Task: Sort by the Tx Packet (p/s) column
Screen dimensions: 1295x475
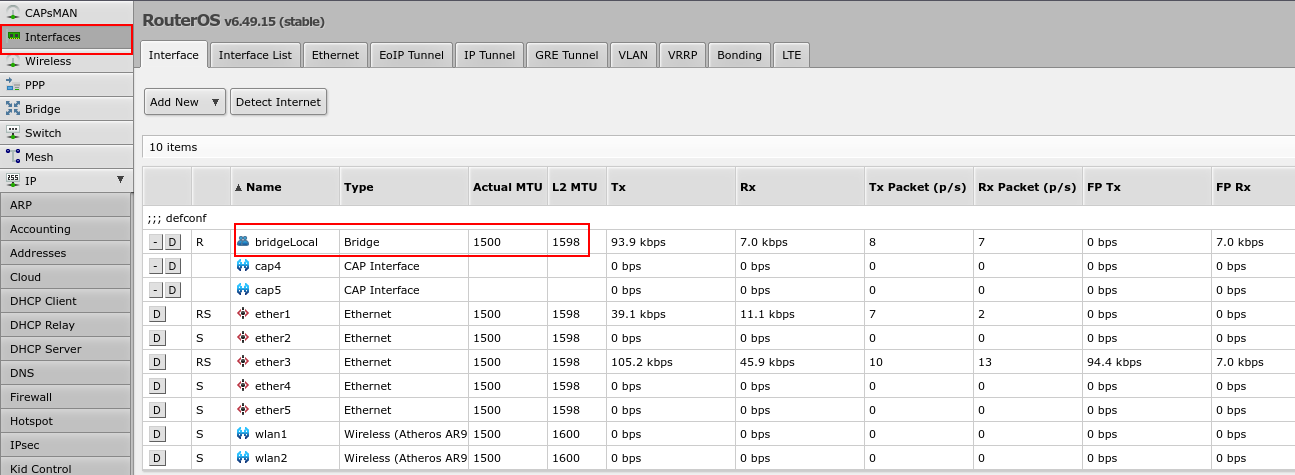Action: [x=919, y=187]
